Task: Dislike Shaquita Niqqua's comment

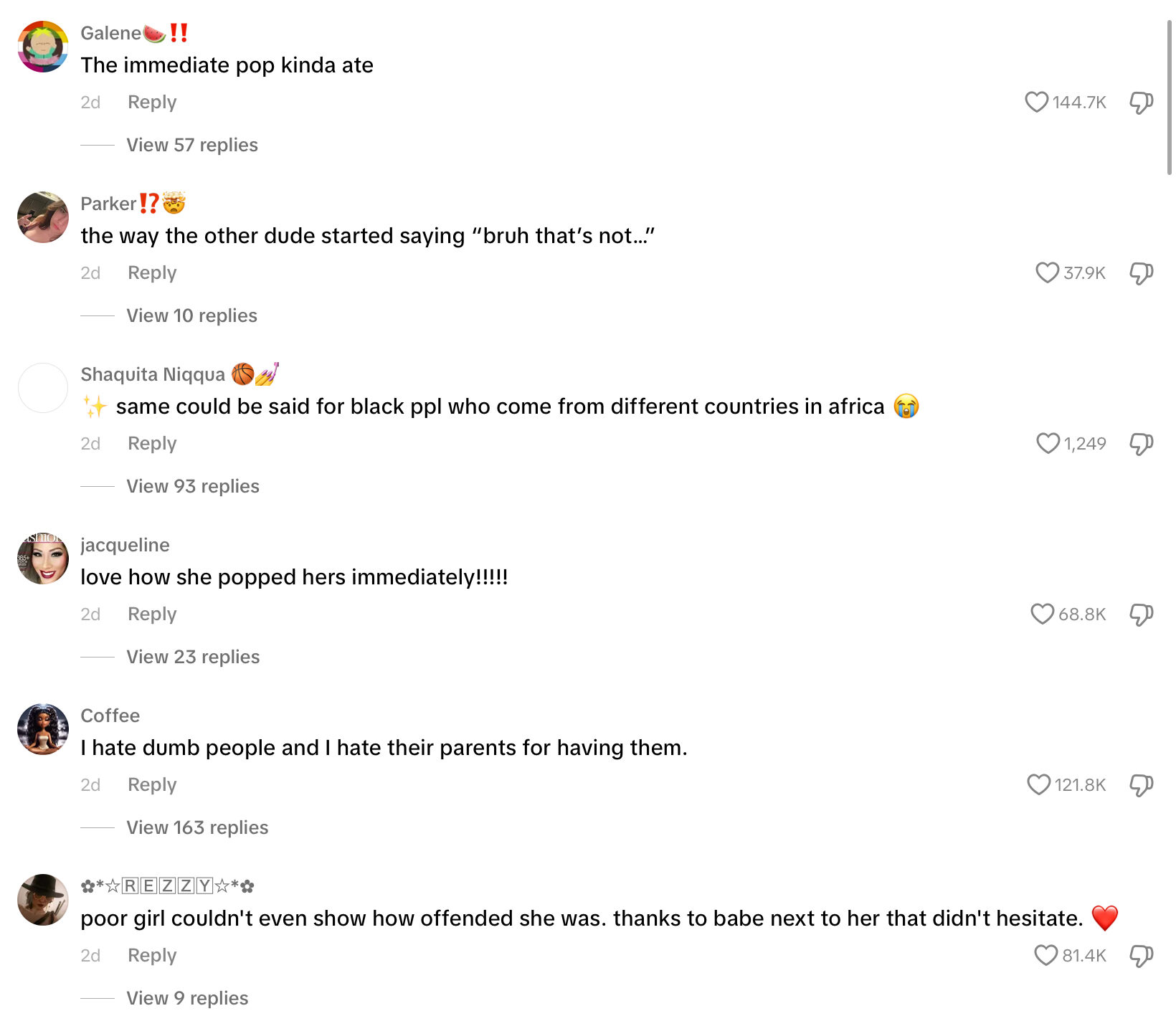Action: (1141, 444)
